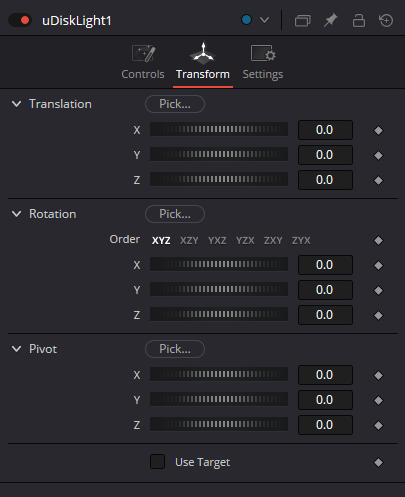
Task: Collapse the Translation section
Action: pyautogui.click(x=16, y=104)
